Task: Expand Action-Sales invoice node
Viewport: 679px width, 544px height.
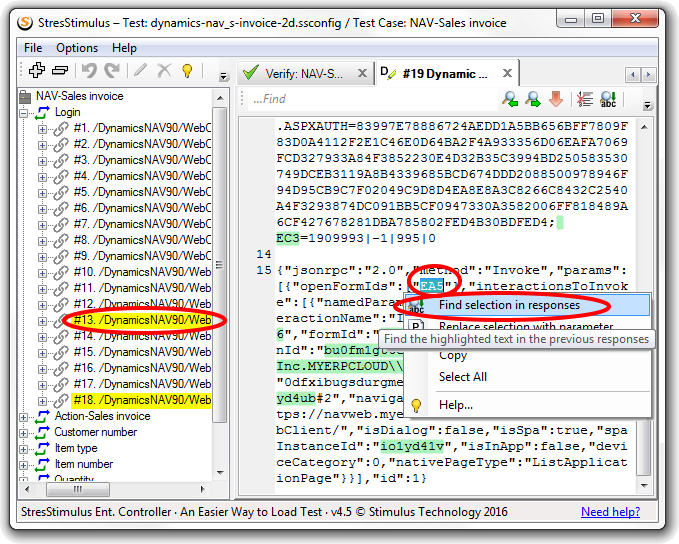Action: tap(24, 418)
